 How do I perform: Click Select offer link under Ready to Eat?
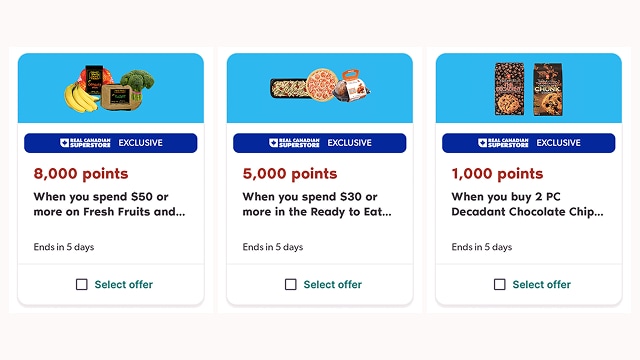click(x=333, y=284)
